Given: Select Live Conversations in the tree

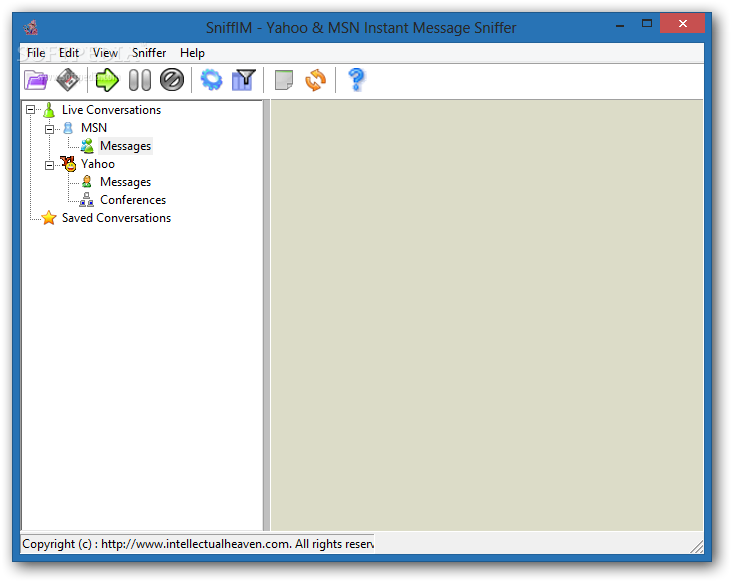Looking at the screenshot, I should pos(112,110).
